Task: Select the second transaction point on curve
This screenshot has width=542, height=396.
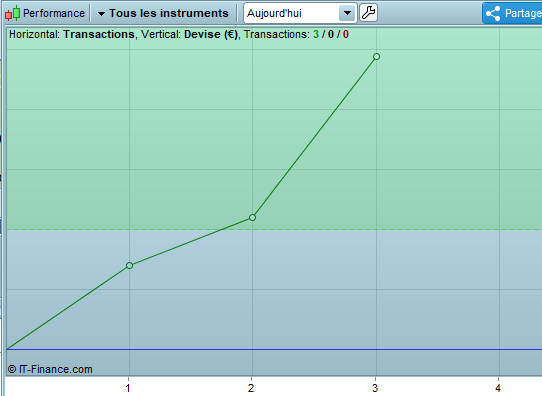Action: click(252, 217)
